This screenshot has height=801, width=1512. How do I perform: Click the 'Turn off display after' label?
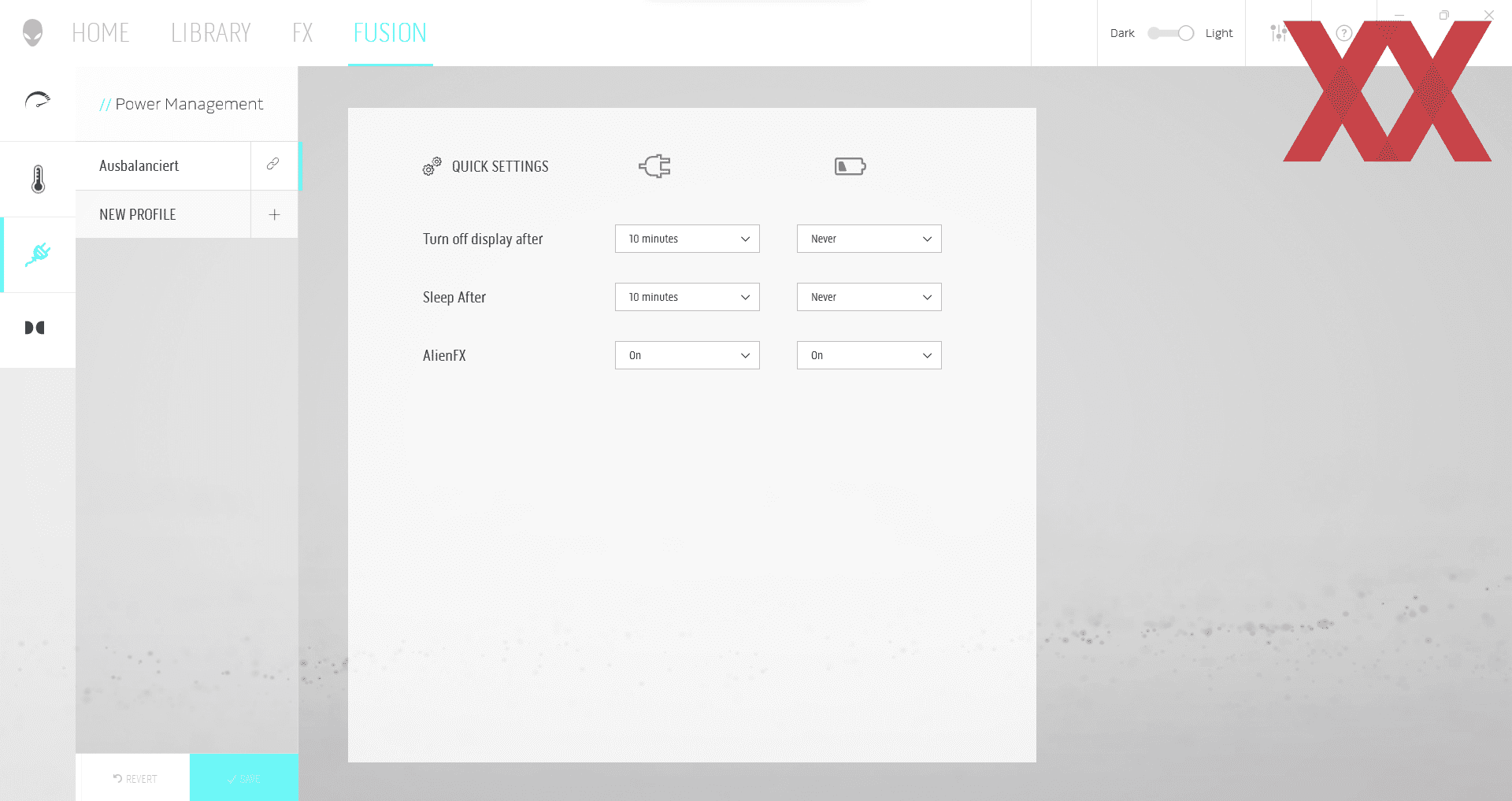tap(483, 239)
